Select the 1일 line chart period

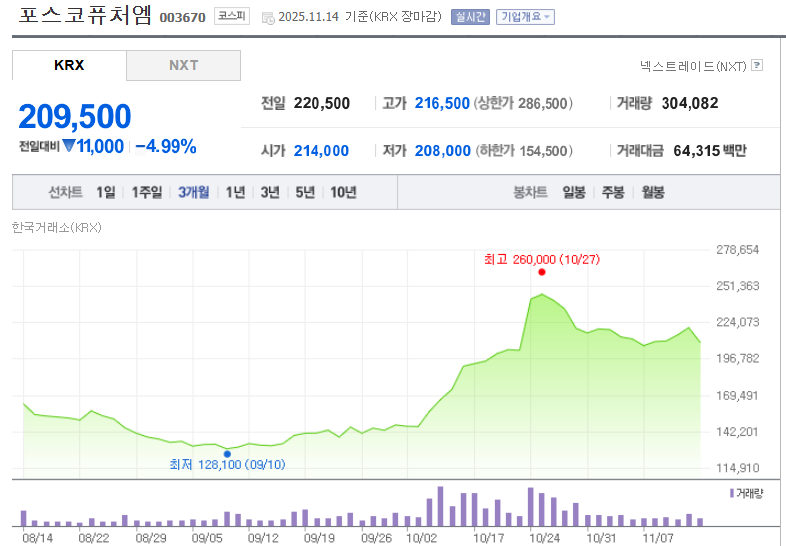click(x=106, y=192)
